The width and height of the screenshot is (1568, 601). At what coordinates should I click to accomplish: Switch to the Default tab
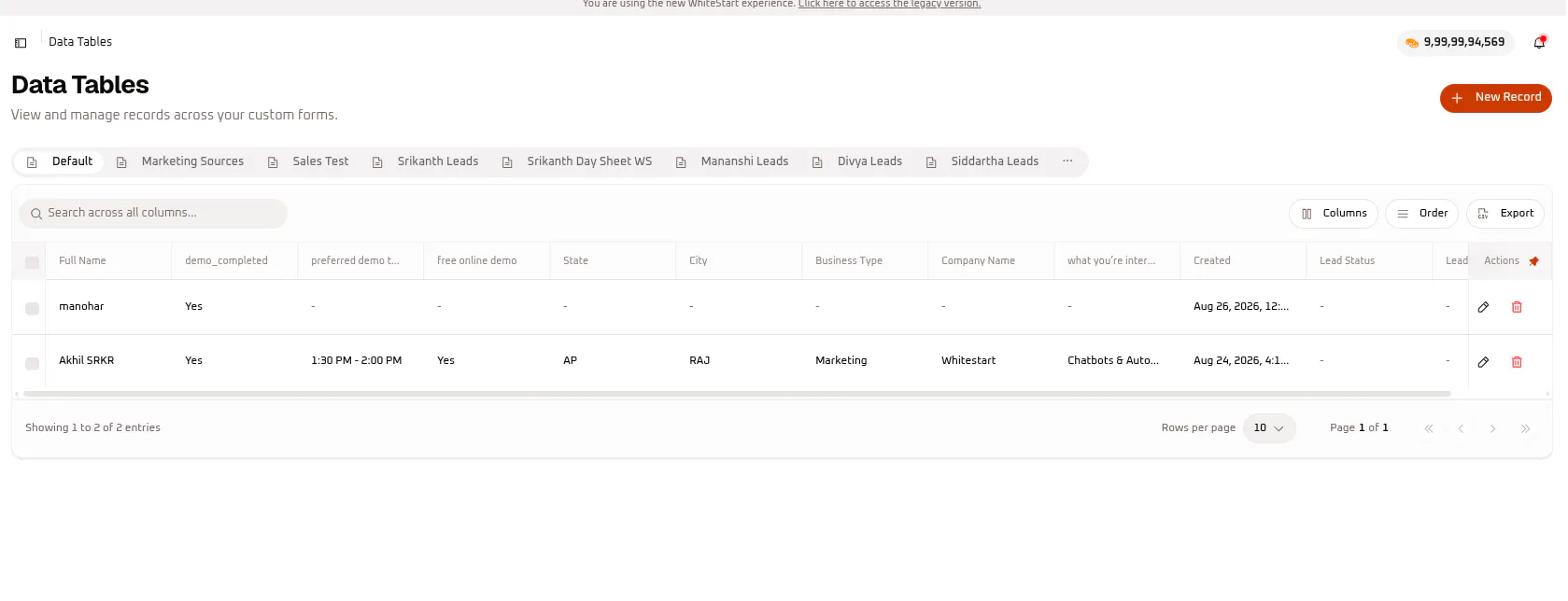[x=60, y=161]
